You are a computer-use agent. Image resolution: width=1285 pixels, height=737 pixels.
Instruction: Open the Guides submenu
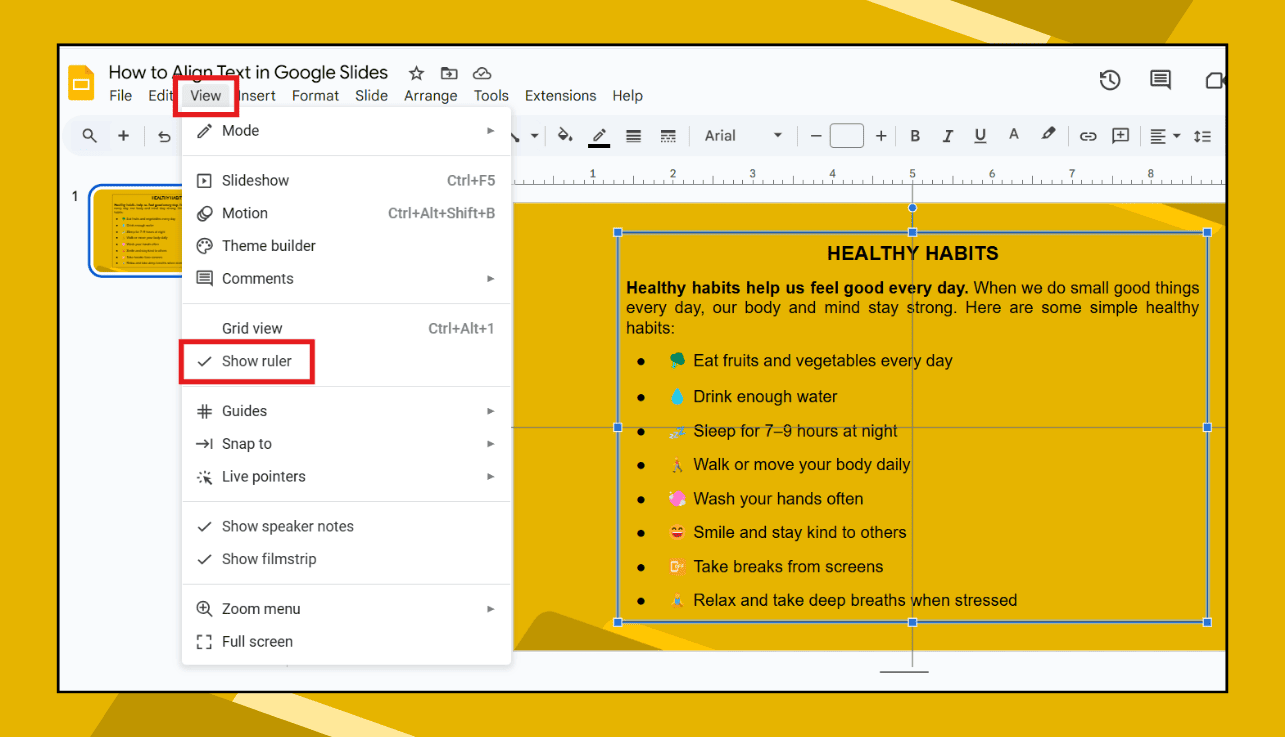[245, 410]
